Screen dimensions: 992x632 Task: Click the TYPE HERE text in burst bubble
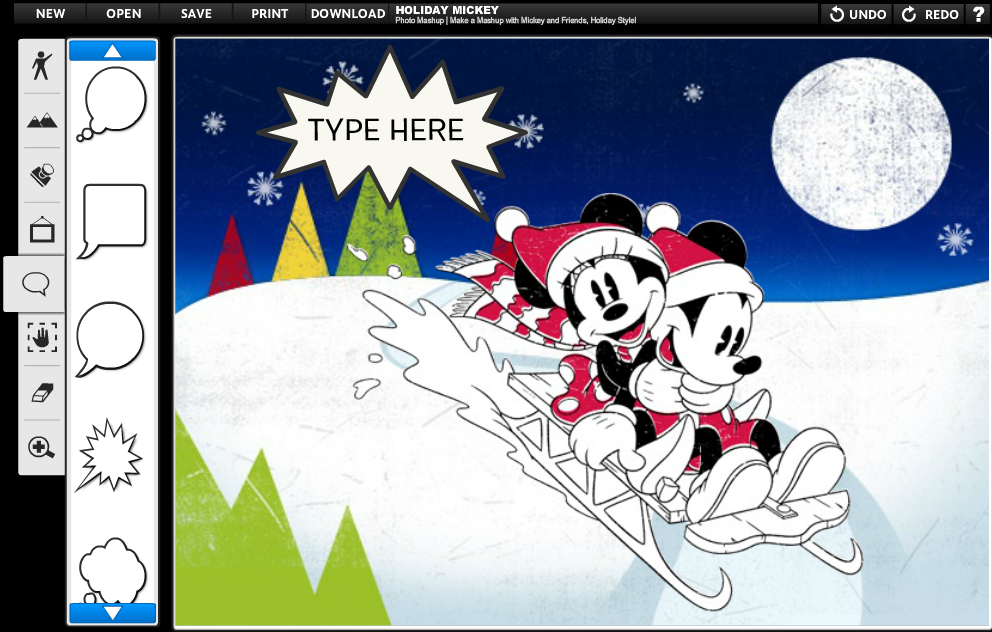(x=386, y=130)
